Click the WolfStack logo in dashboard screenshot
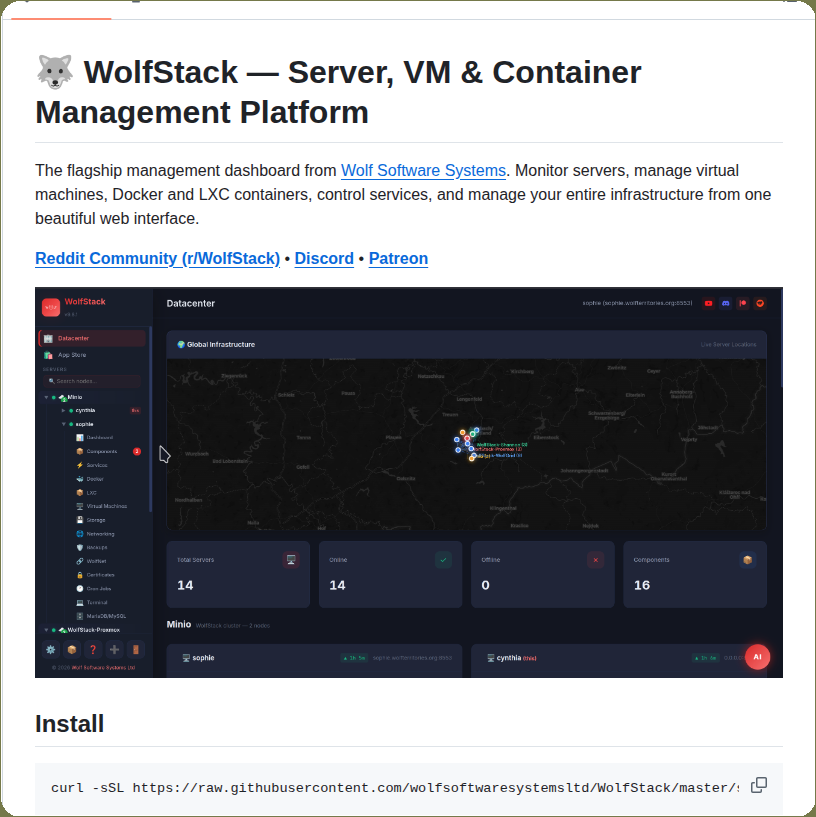 point(51,307)
